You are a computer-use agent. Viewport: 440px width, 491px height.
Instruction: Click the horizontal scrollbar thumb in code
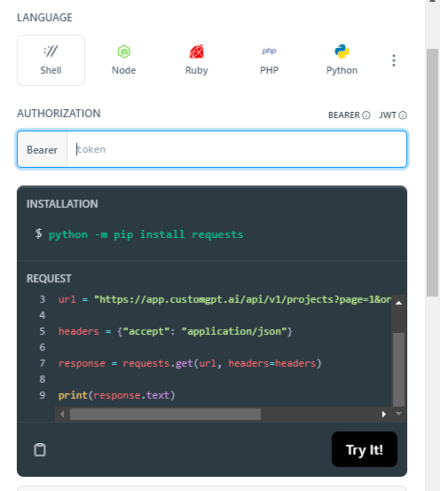click(x=165, y=414)
